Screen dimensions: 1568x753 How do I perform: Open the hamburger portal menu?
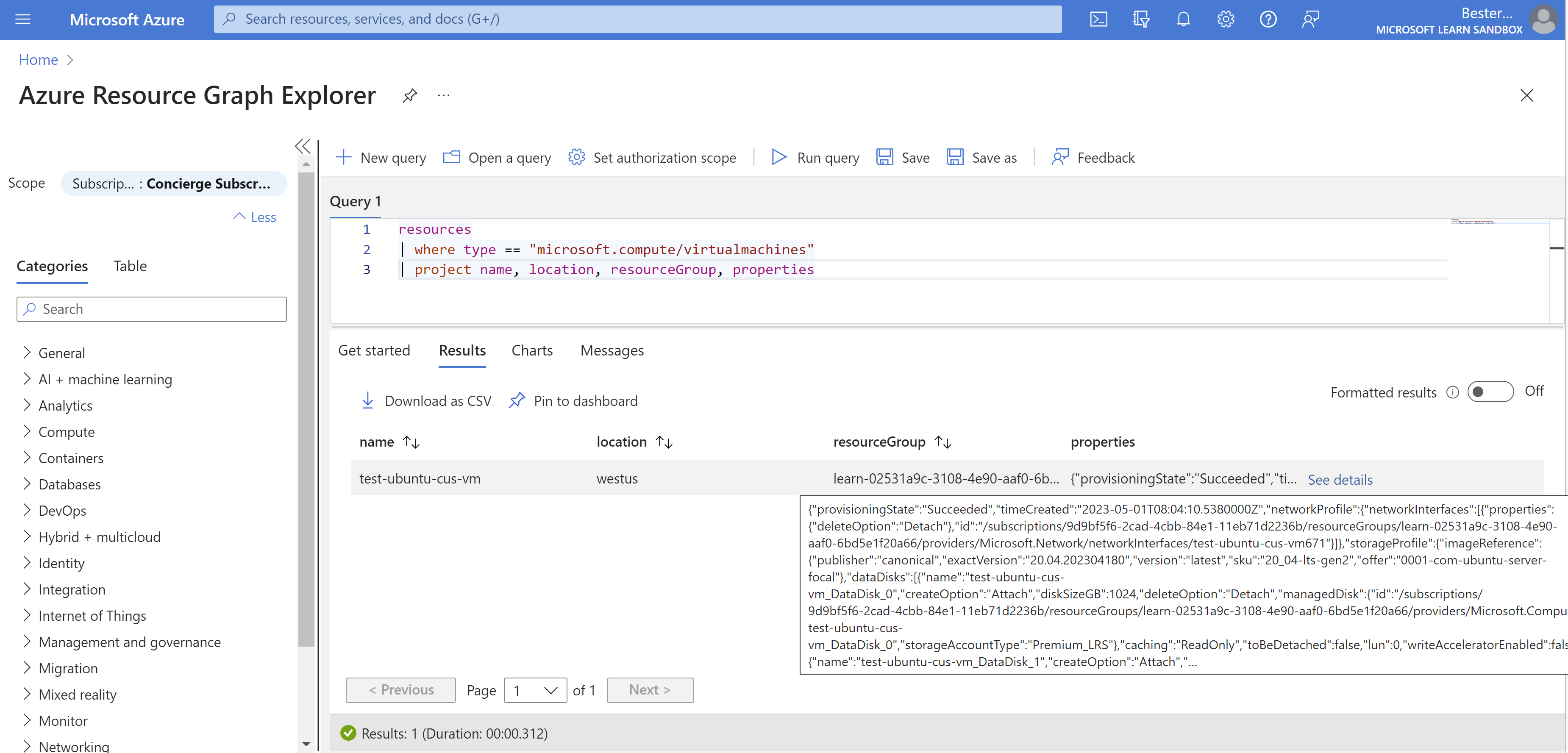click(22, 19)
